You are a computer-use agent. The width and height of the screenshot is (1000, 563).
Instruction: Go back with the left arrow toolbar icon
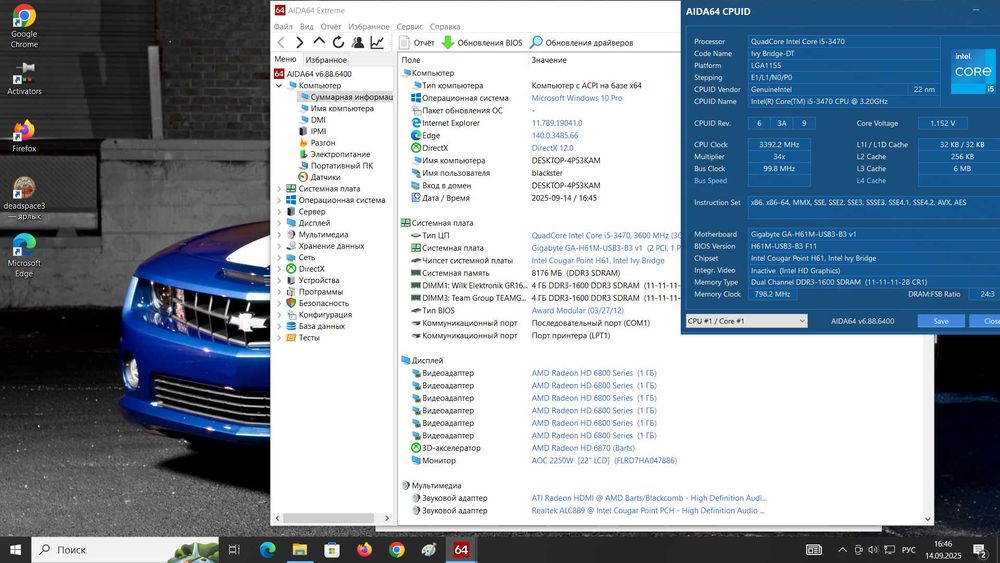pos(281,43)
